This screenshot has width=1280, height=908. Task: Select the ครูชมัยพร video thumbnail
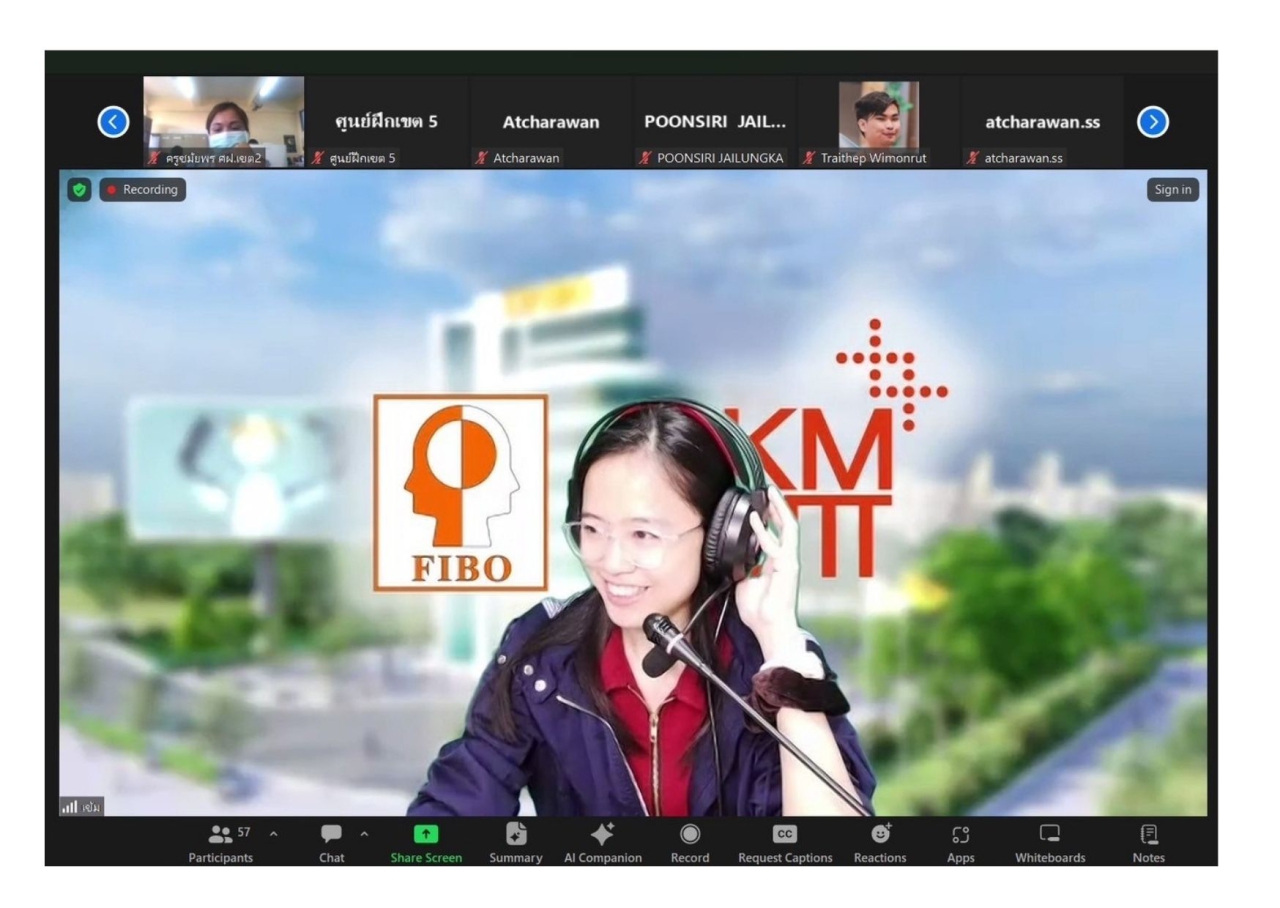click(x=224, y=121)
